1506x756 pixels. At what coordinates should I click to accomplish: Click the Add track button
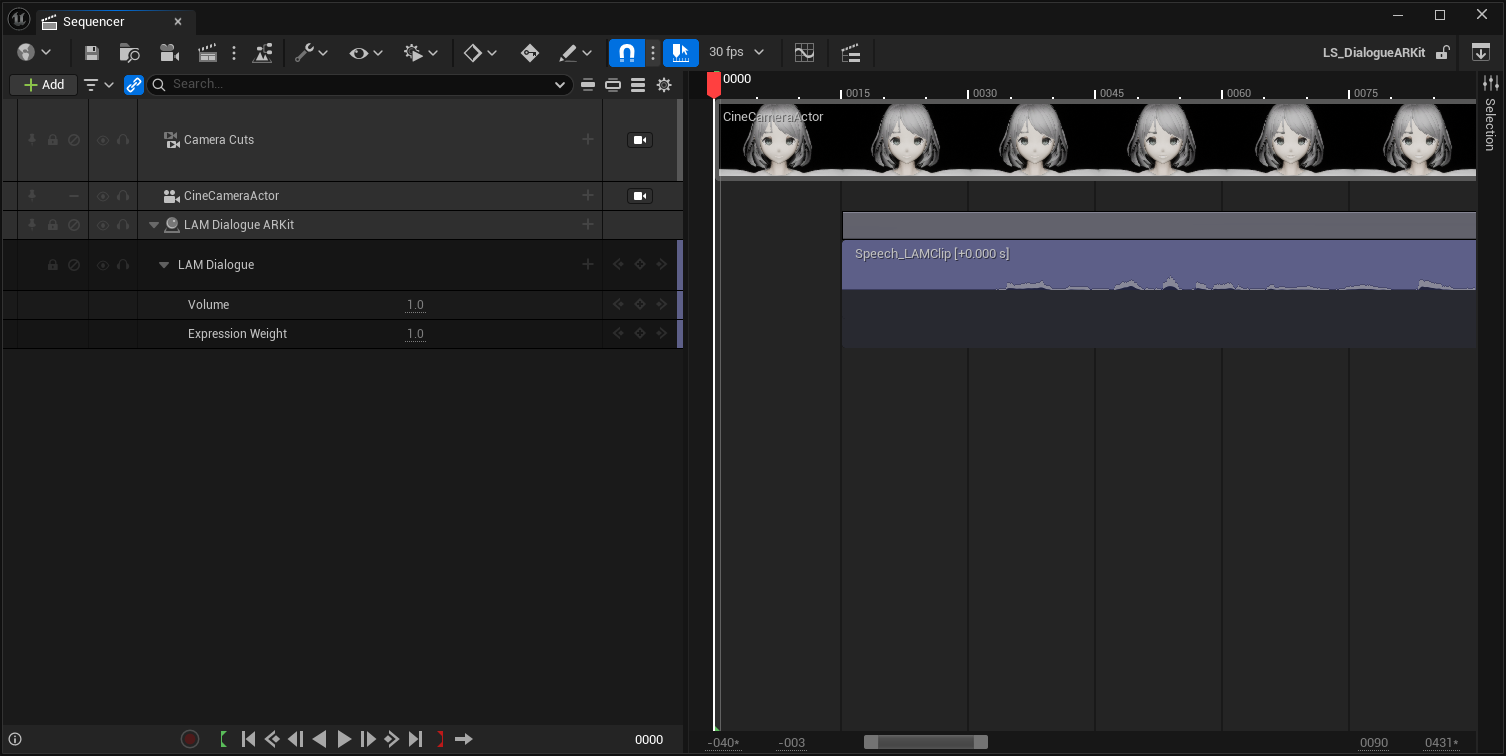tap(44, 85)
